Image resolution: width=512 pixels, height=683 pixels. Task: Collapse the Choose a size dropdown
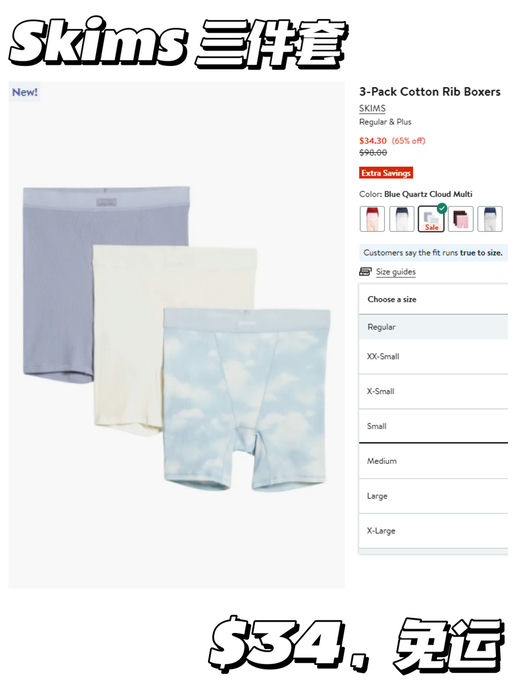(433, 299)
